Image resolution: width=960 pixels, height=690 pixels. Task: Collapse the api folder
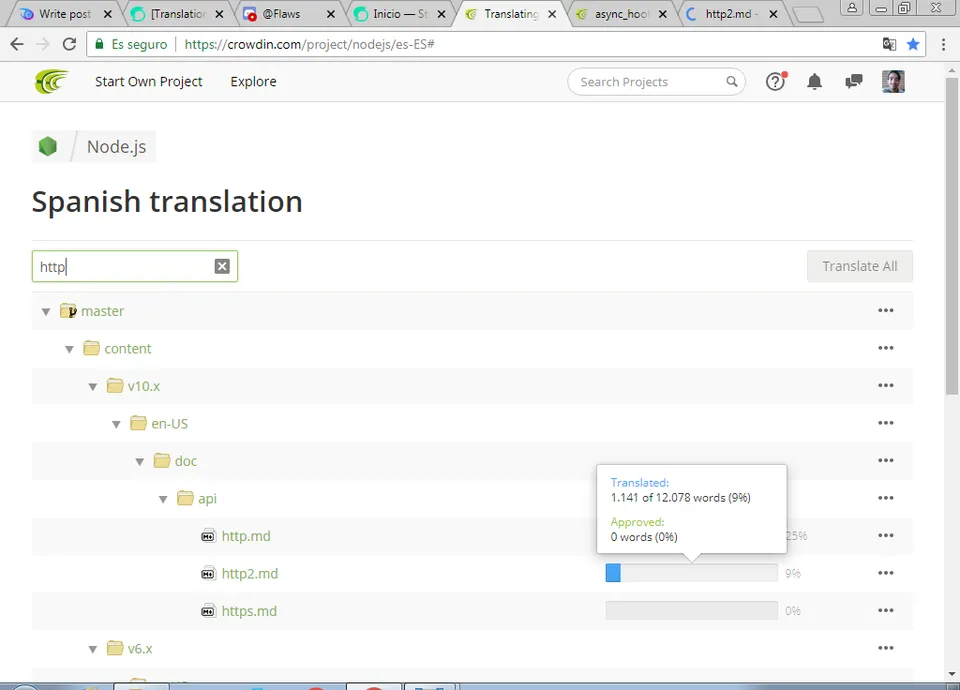pyautogui.click(x=163, y=499)
